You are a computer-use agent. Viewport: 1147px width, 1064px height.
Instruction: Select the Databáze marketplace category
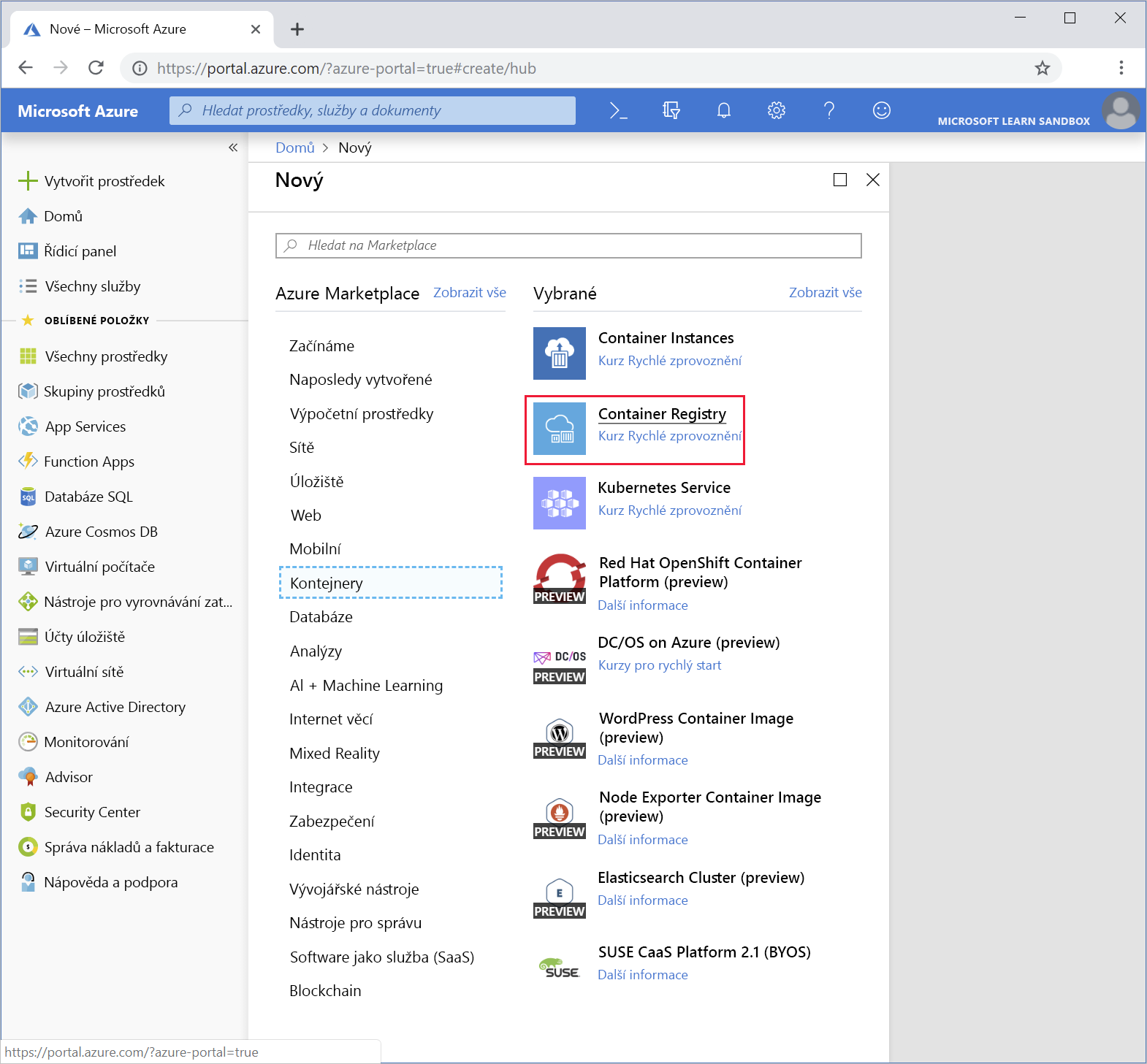coord(321,617)
